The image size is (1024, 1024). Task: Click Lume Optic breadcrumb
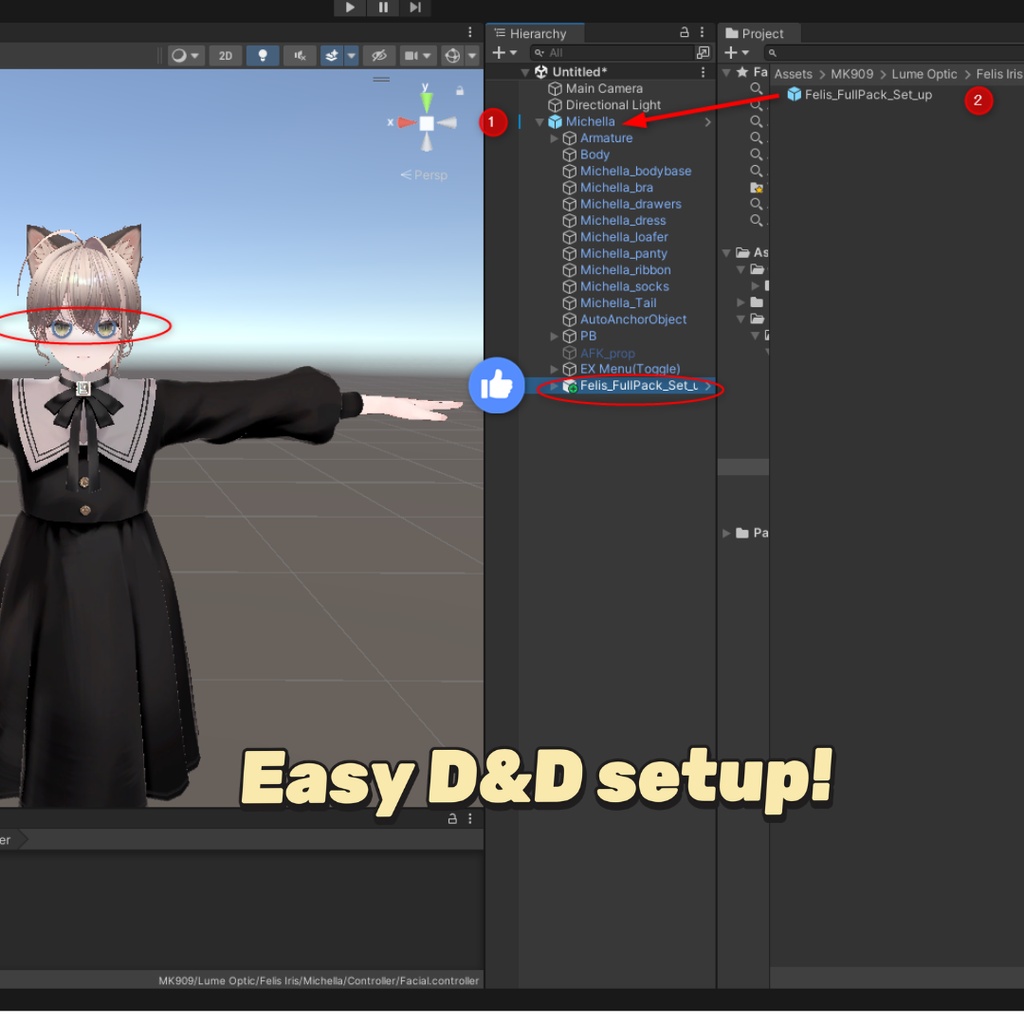pyautogui.click(x=924, y=74)
